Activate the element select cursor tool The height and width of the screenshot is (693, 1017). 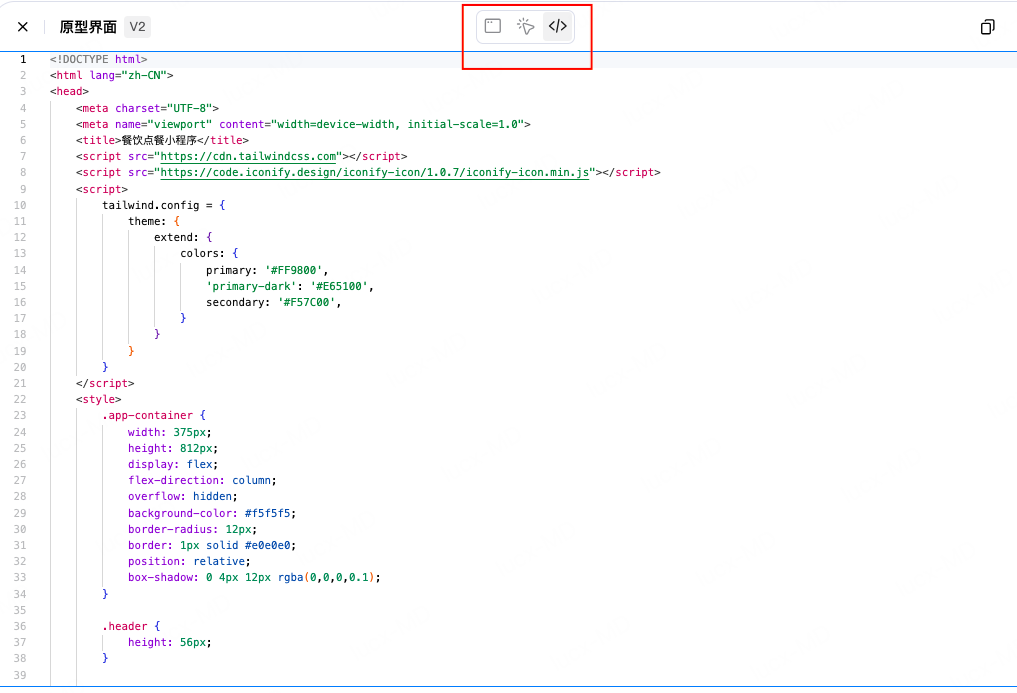[x=525, y=26]
